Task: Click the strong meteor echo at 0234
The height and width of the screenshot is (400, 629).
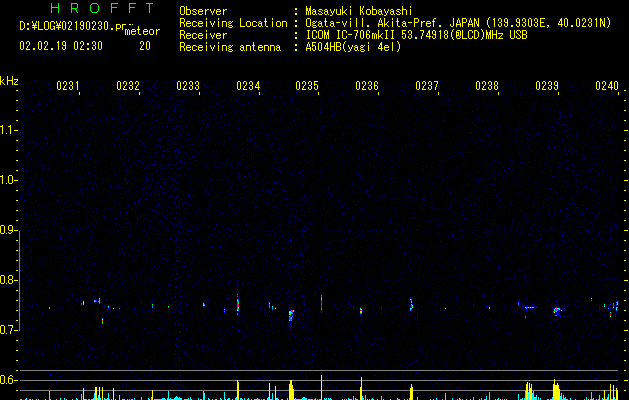Action: (x=238, y=305)
